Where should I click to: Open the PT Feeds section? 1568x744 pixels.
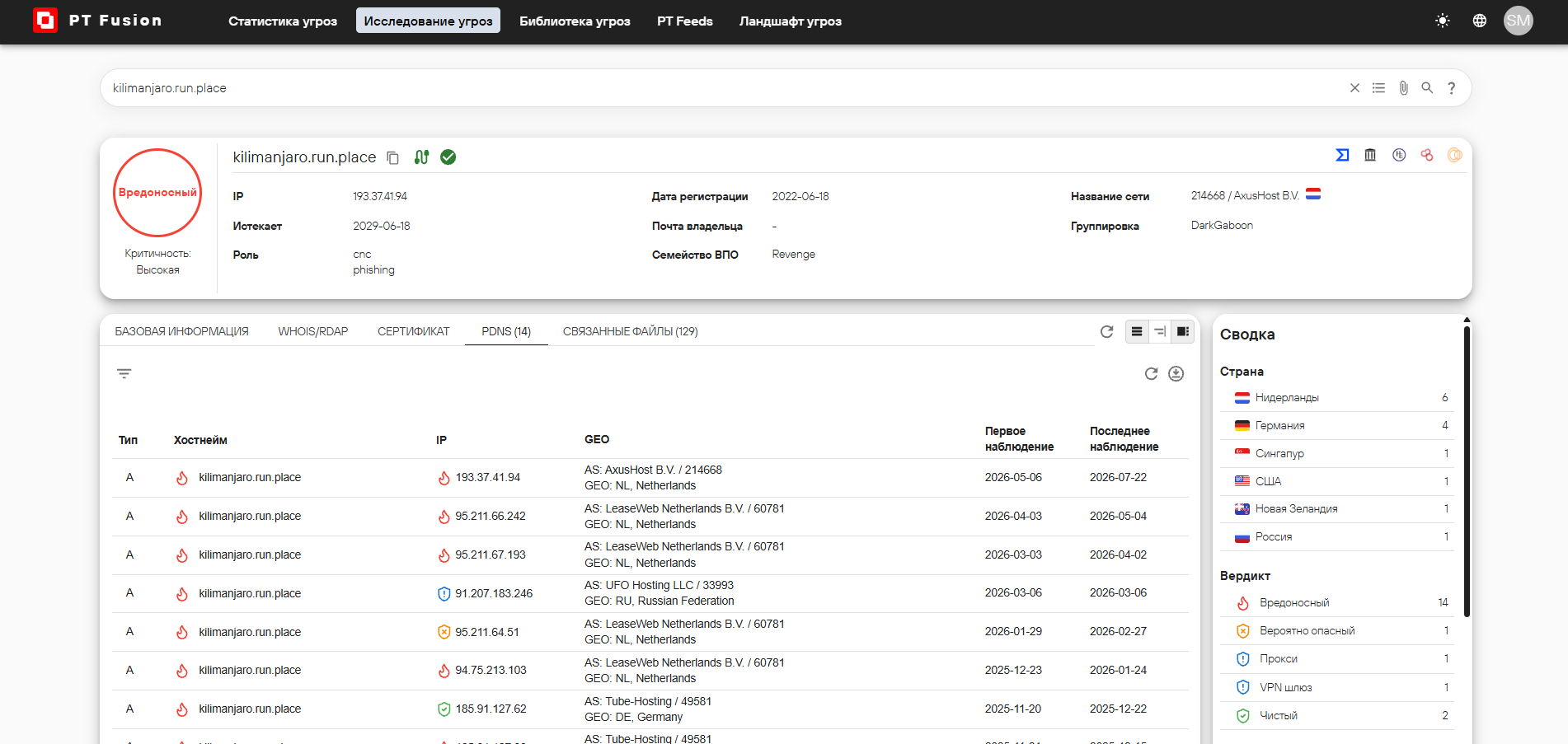[x=685, y=21]
